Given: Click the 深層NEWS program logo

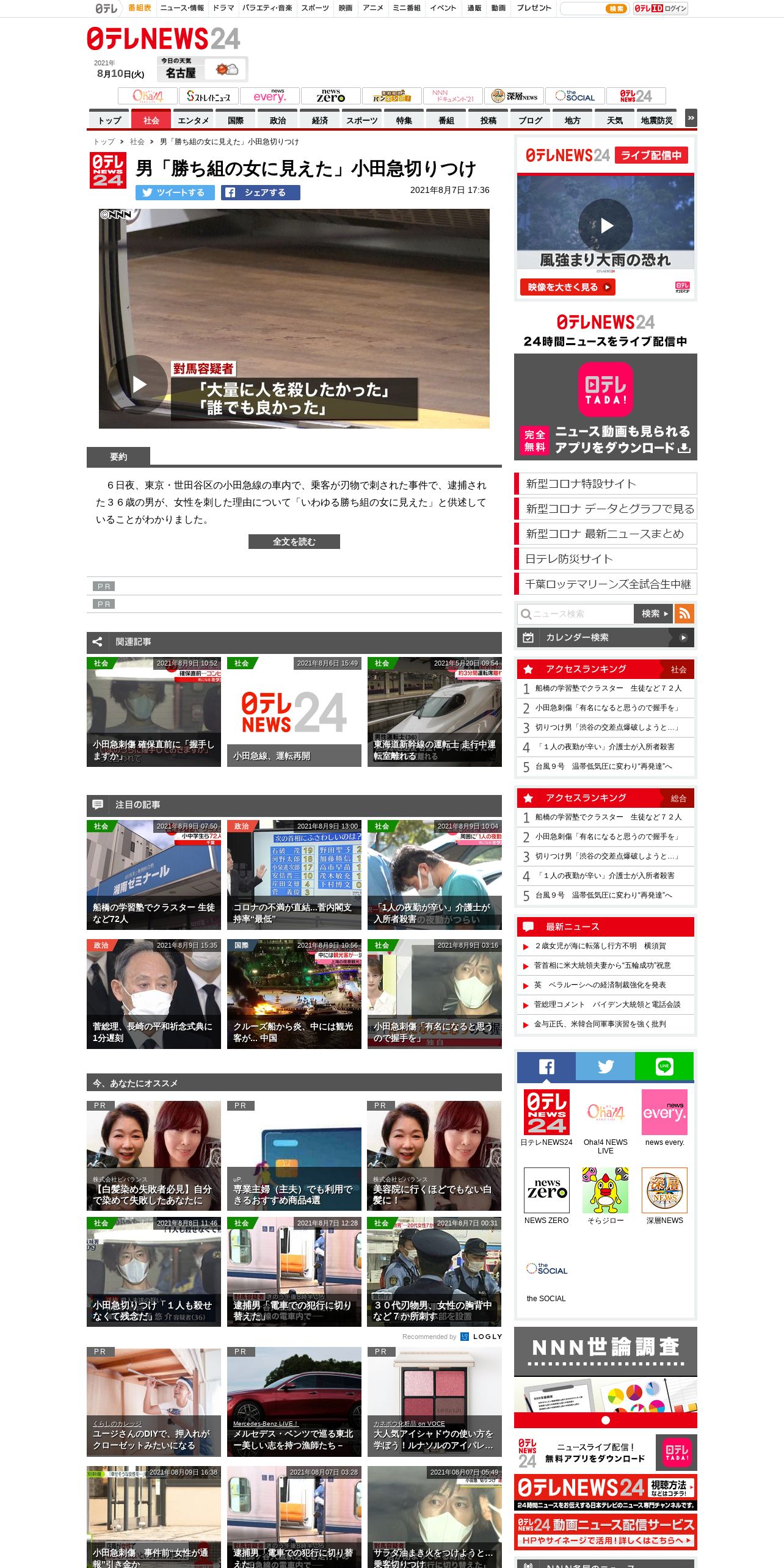Looking at the screenshot, I should pyautogui.click(x=514, y=96).
